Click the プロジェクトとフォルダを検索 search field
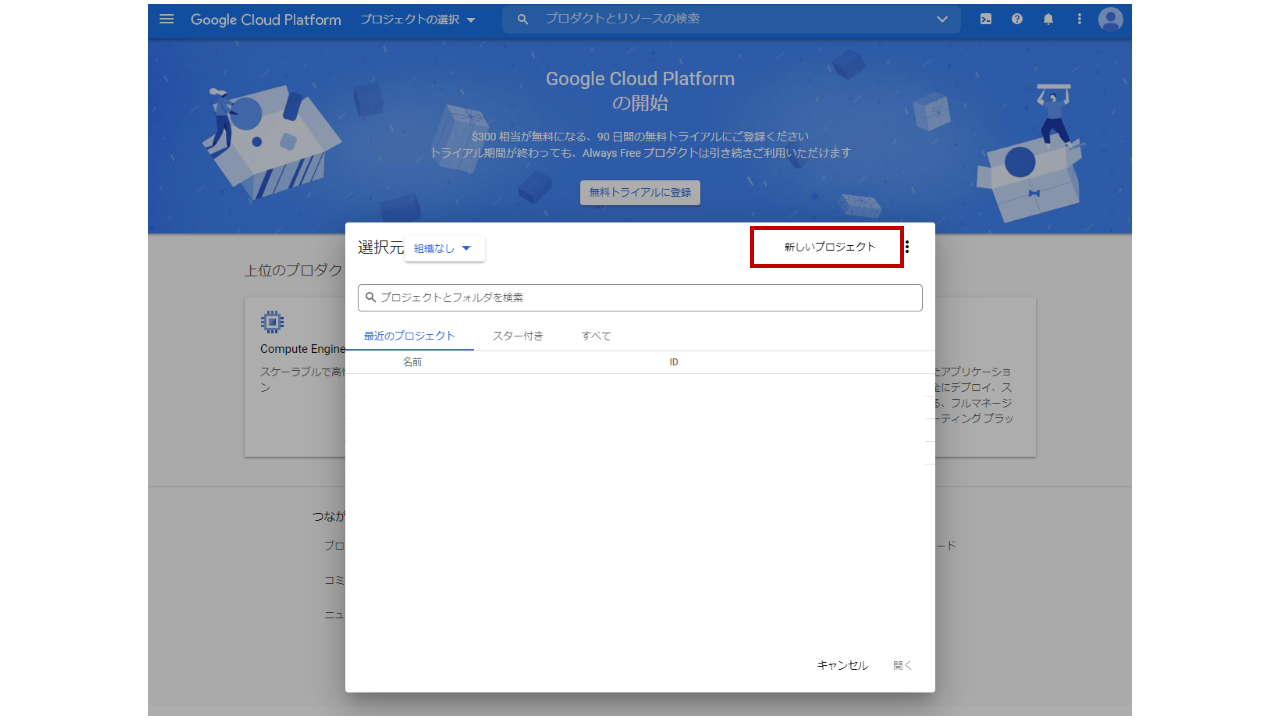This screenshot has height=720, width=1280. pyautogui.click(x=640, y=297)
